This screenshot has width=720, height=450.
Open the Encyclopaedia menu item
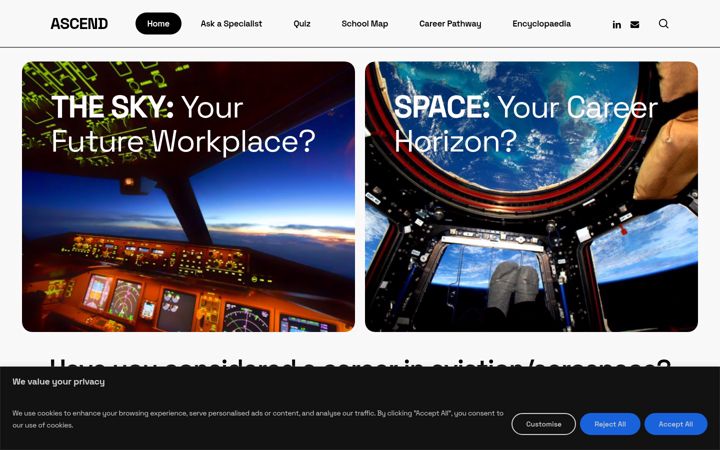[x=541, y=23]
